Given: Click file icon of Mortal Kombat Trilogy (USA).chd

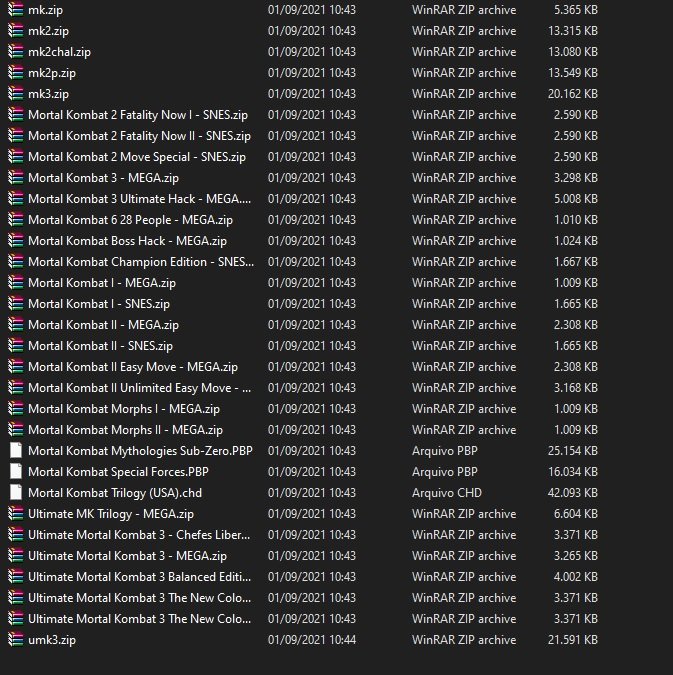Looking at the screenshot, I should pos(16,493).
